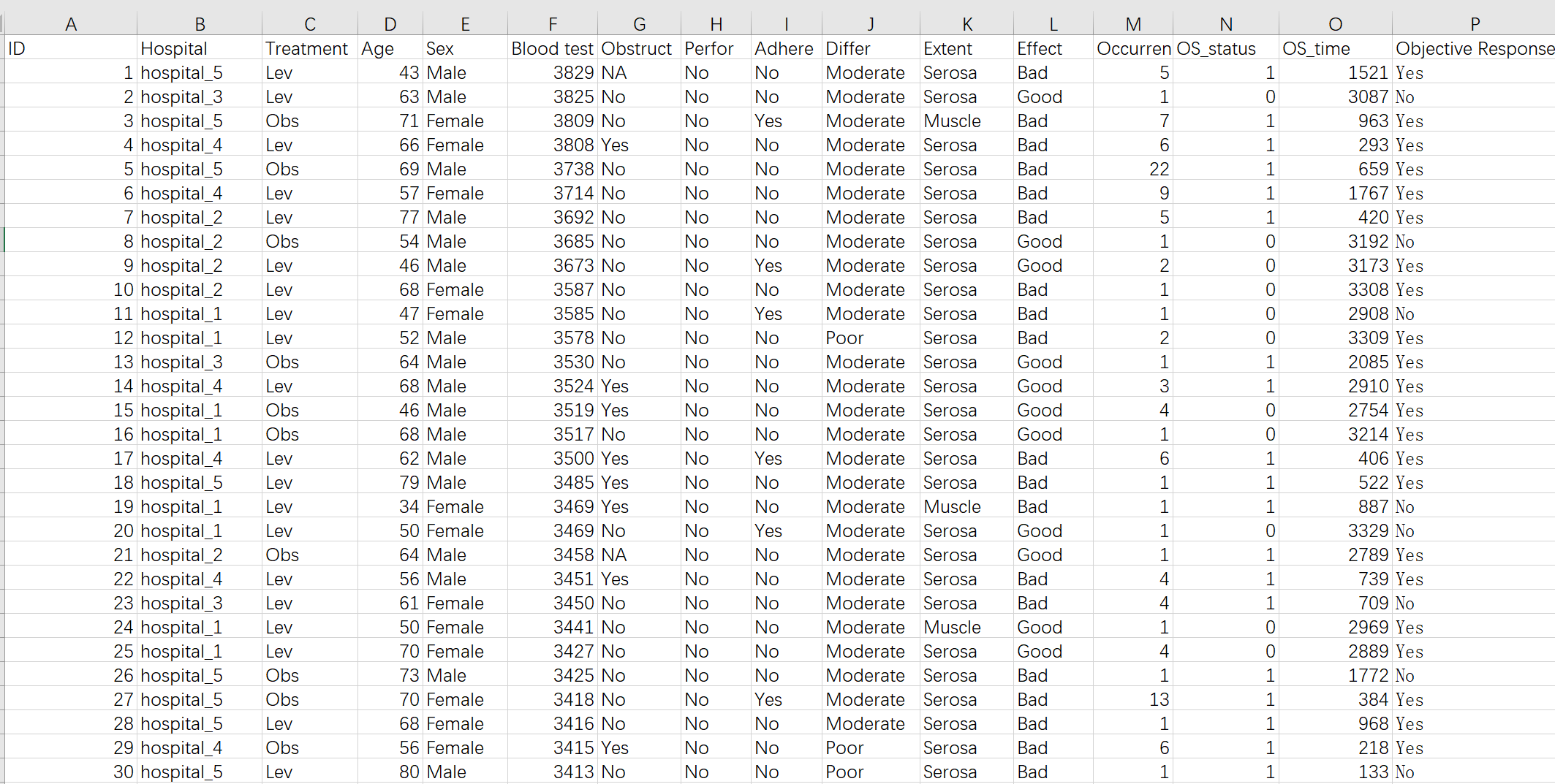Click the 'OS_time' header cell

[x=1336, y=48]
